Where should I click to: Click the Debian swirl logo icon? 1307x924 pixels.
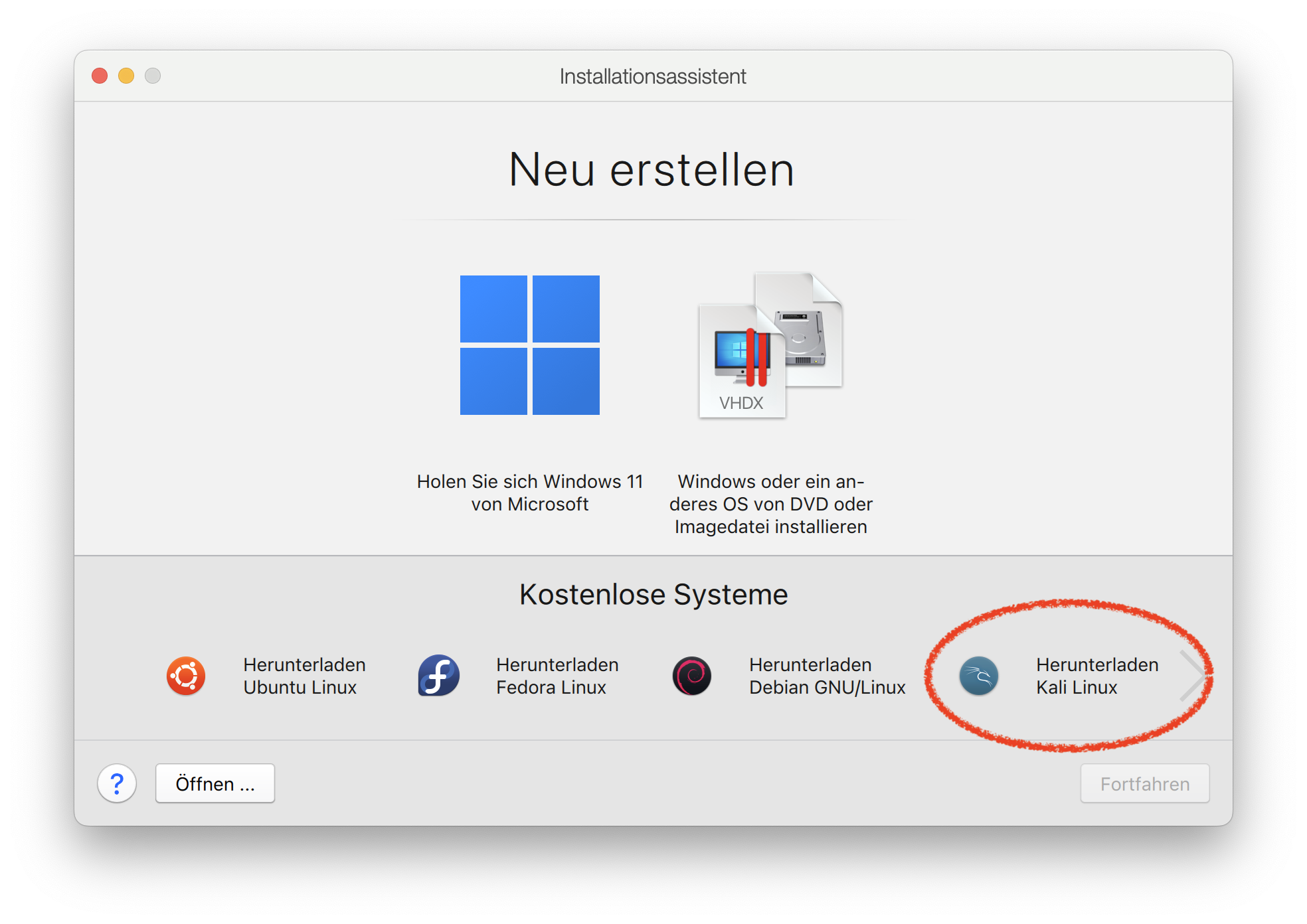click(691, 676)
